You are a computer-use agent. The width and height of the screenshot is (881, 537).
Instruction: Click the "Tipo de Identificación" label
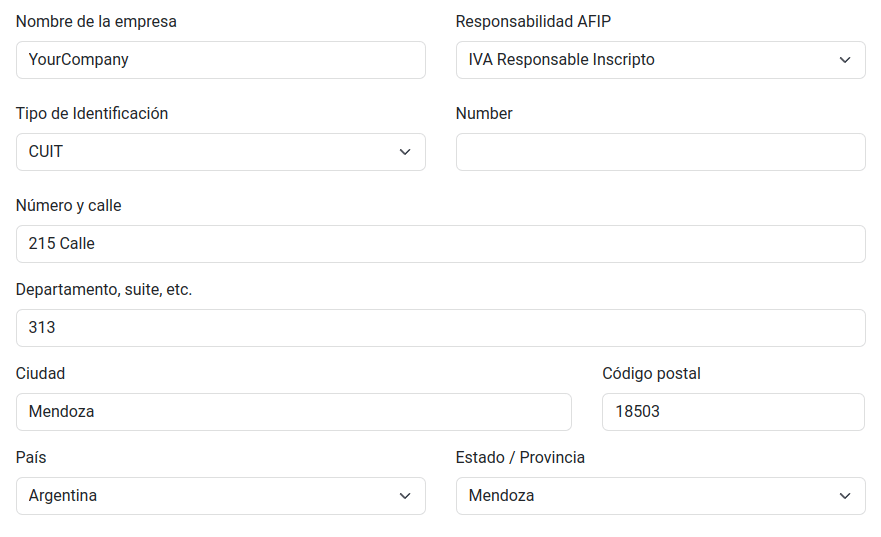pos(92,114)
